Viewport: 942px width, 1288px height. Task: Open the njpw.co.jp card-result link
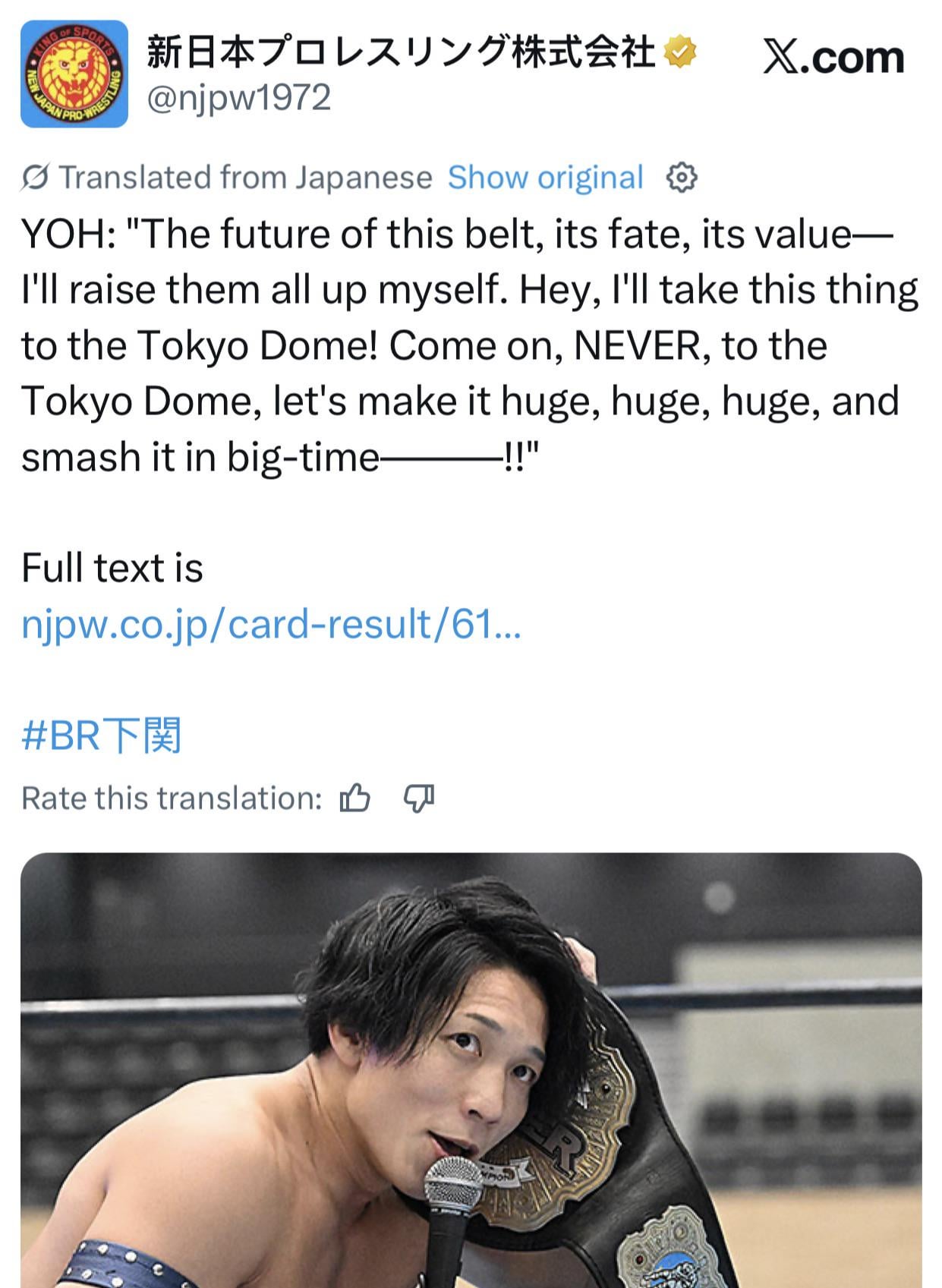[271, 625]
